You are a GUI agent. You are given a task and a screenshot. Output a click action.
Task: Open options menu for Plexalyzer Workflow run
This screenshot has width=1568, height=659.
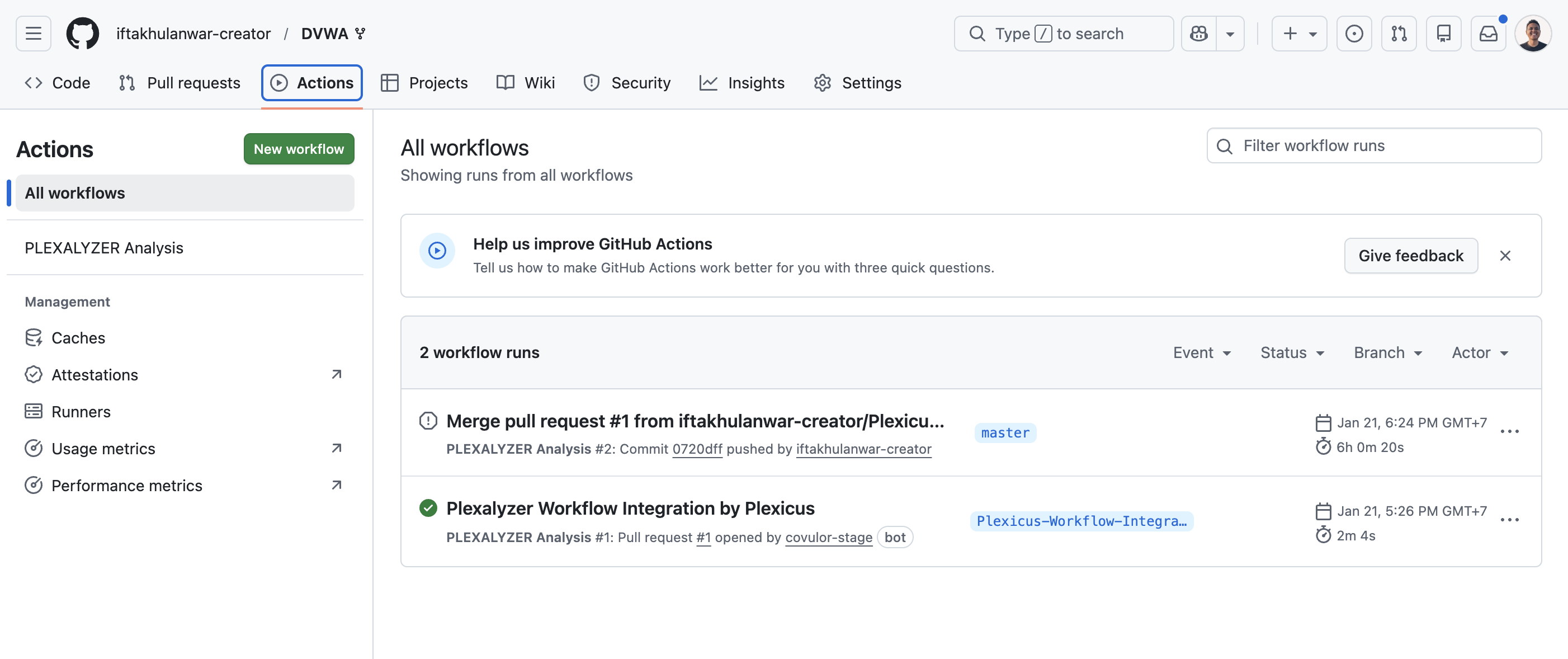[1512, 520]
